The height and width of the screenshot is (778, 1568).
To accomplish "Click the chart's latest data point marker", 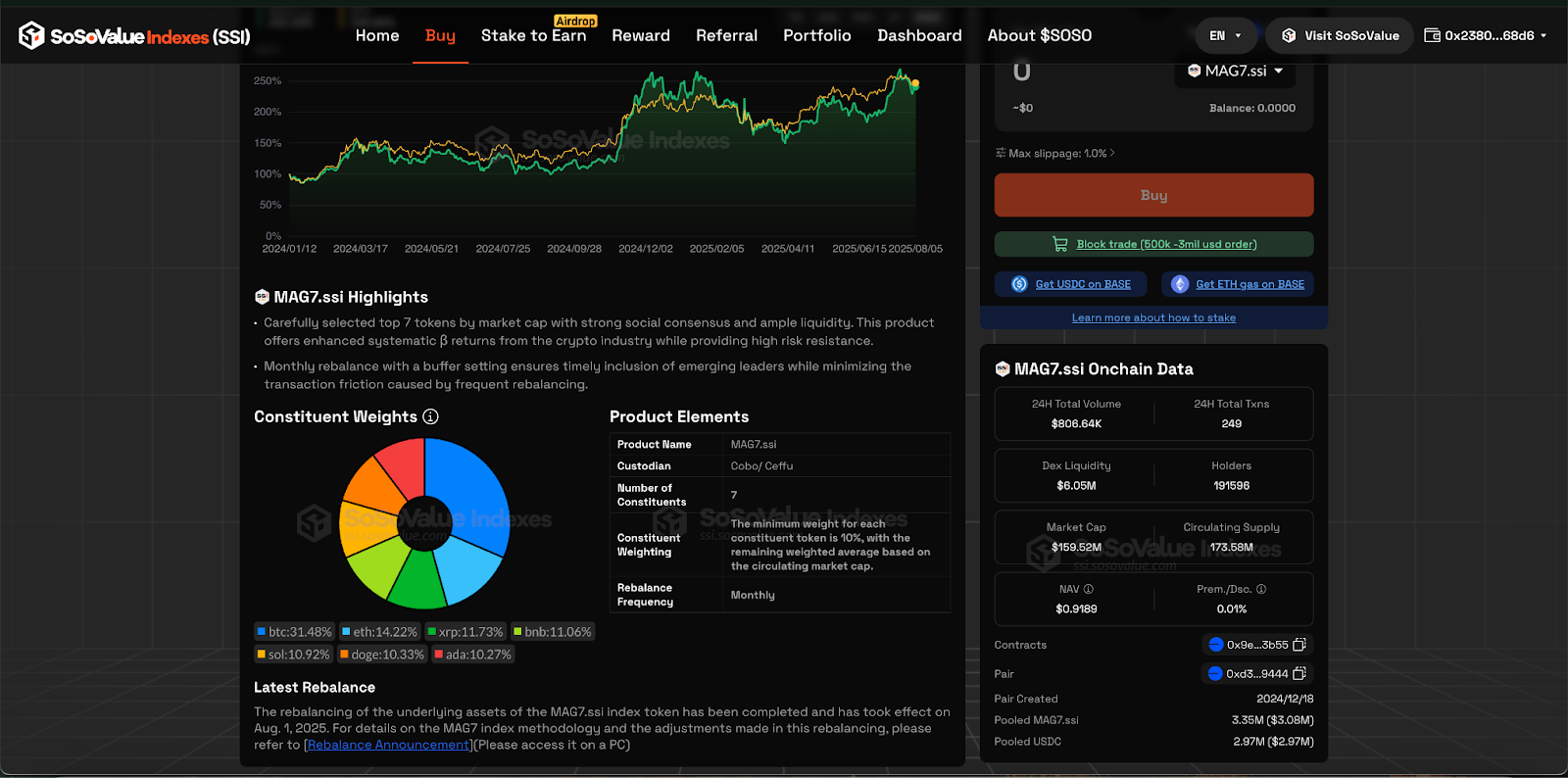I will tap(915, 84).
